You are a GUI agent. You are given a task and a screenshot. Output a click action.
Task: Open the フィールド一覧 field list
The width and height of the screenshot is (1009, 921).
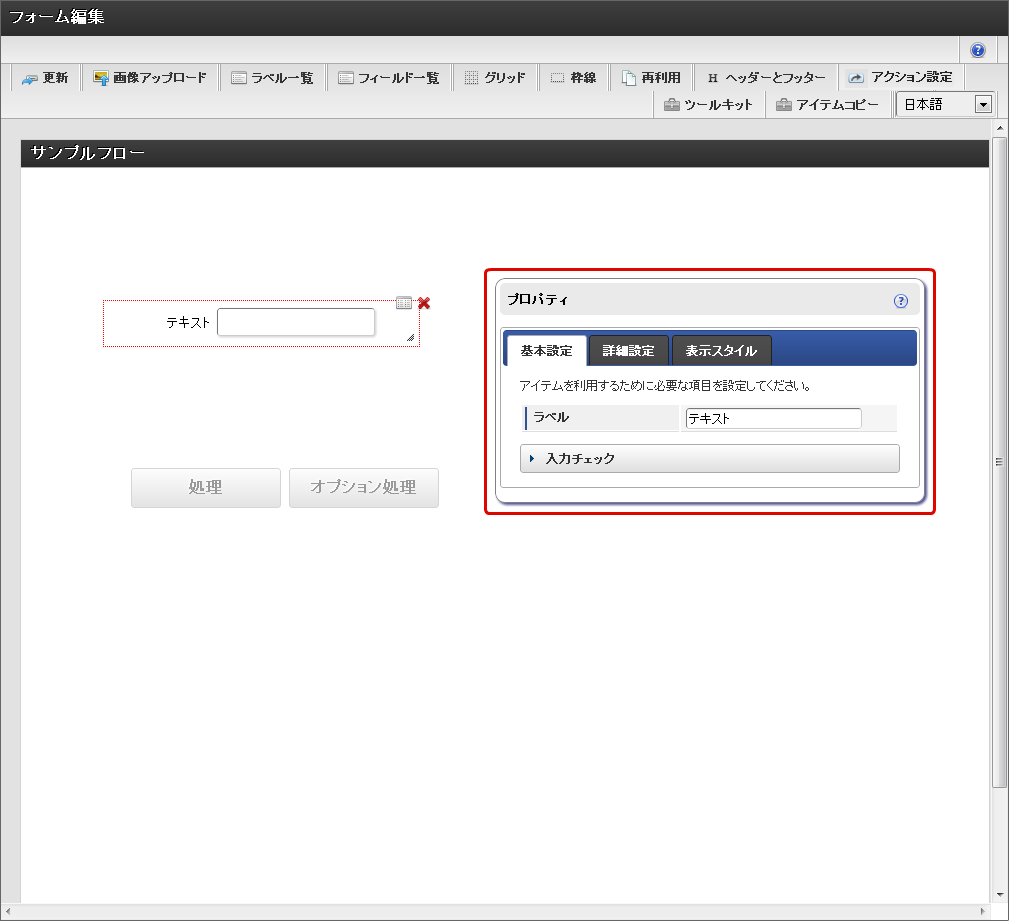click(x=388, y=78)
